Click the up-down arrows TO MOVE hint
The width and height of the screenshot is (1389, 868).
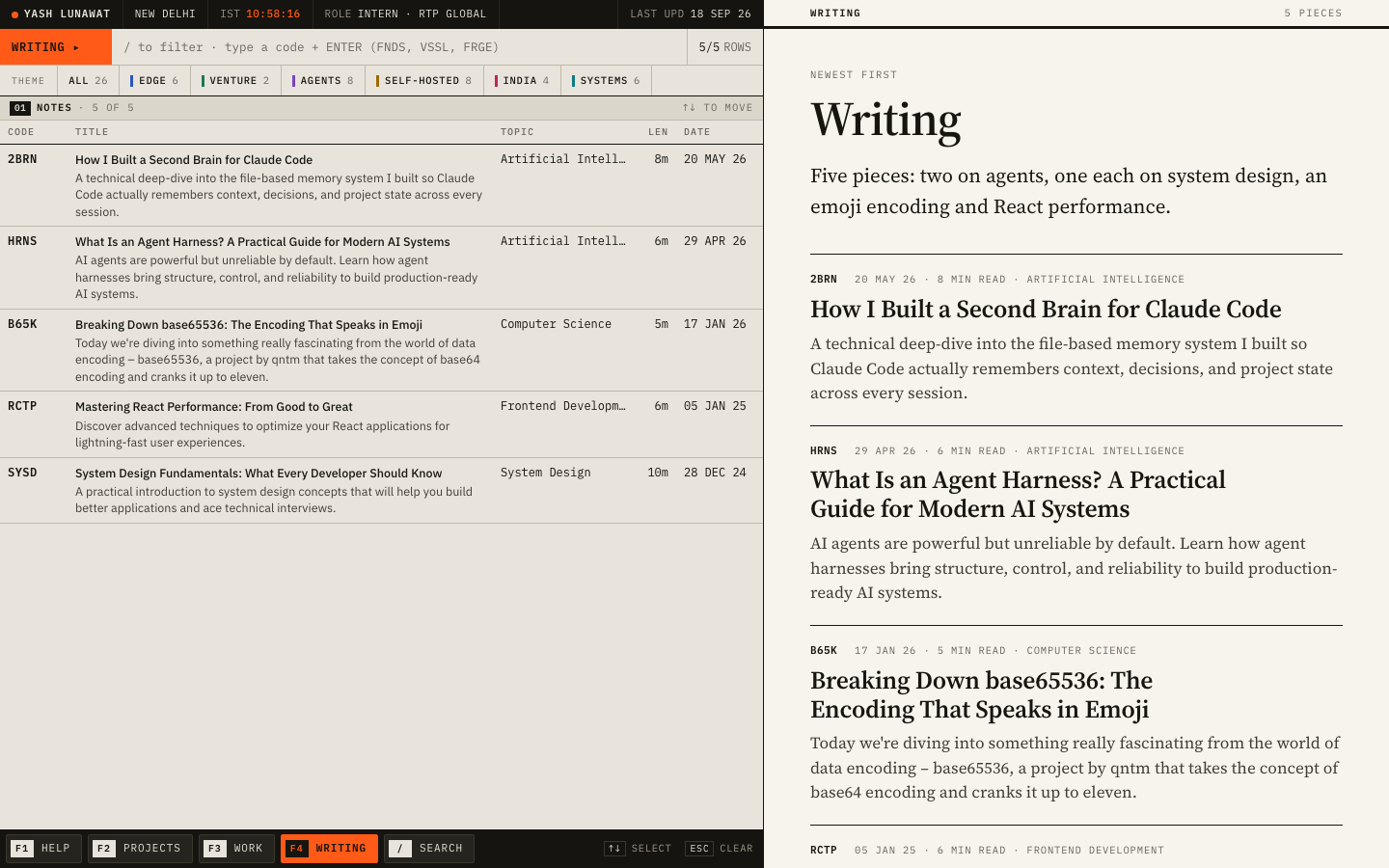pyautogui.click(x=718, y=108)
